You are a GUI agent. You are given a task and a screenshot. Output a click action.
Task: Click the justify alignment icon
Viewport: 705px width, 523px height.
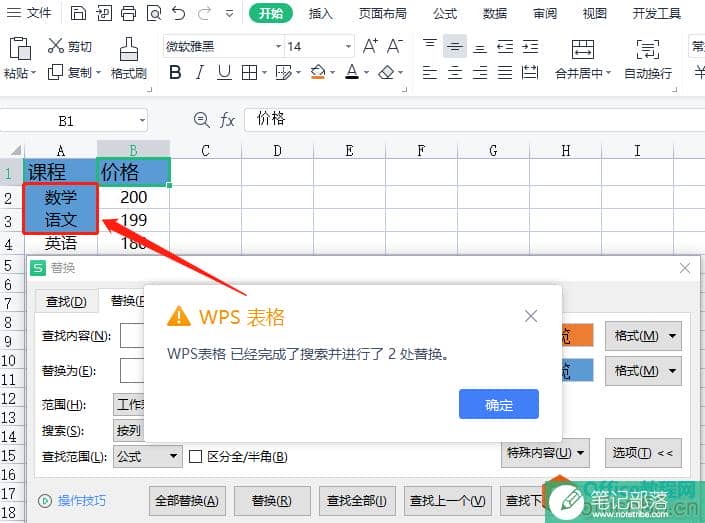(x=505, y=72)
